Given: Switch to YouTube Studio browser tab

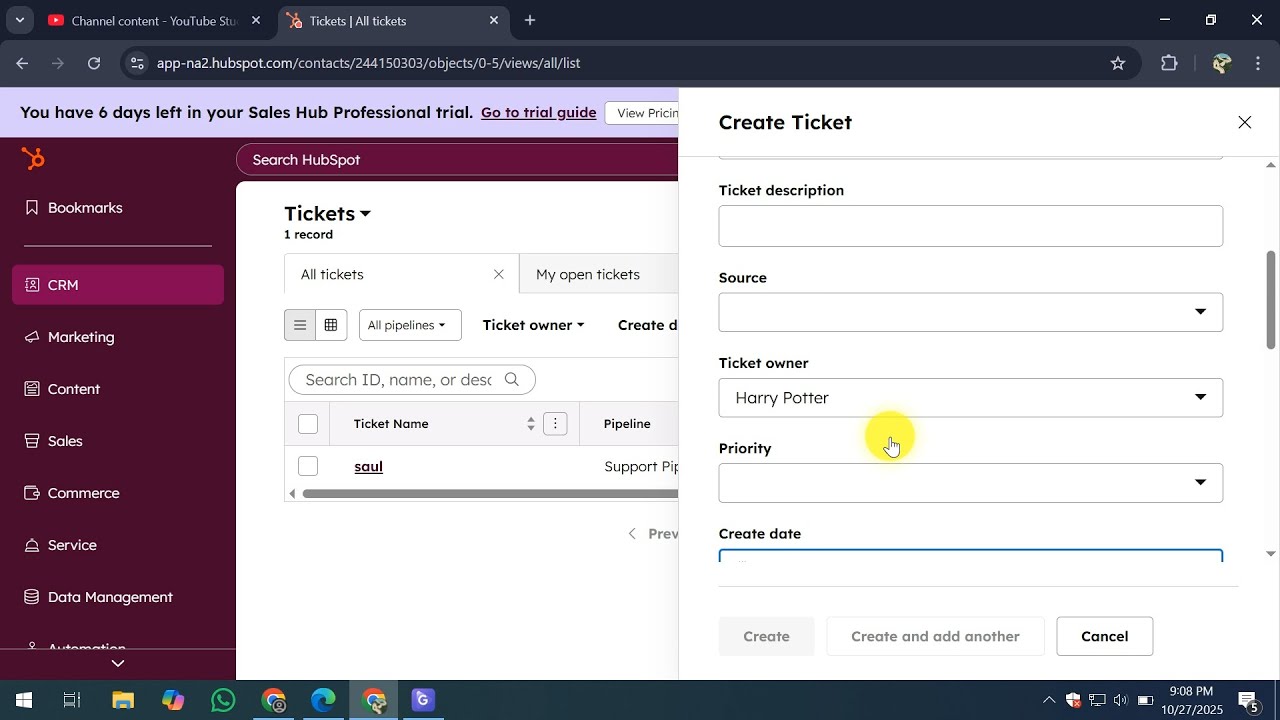Looking at the screenshot, I should (x=154, y=20).
